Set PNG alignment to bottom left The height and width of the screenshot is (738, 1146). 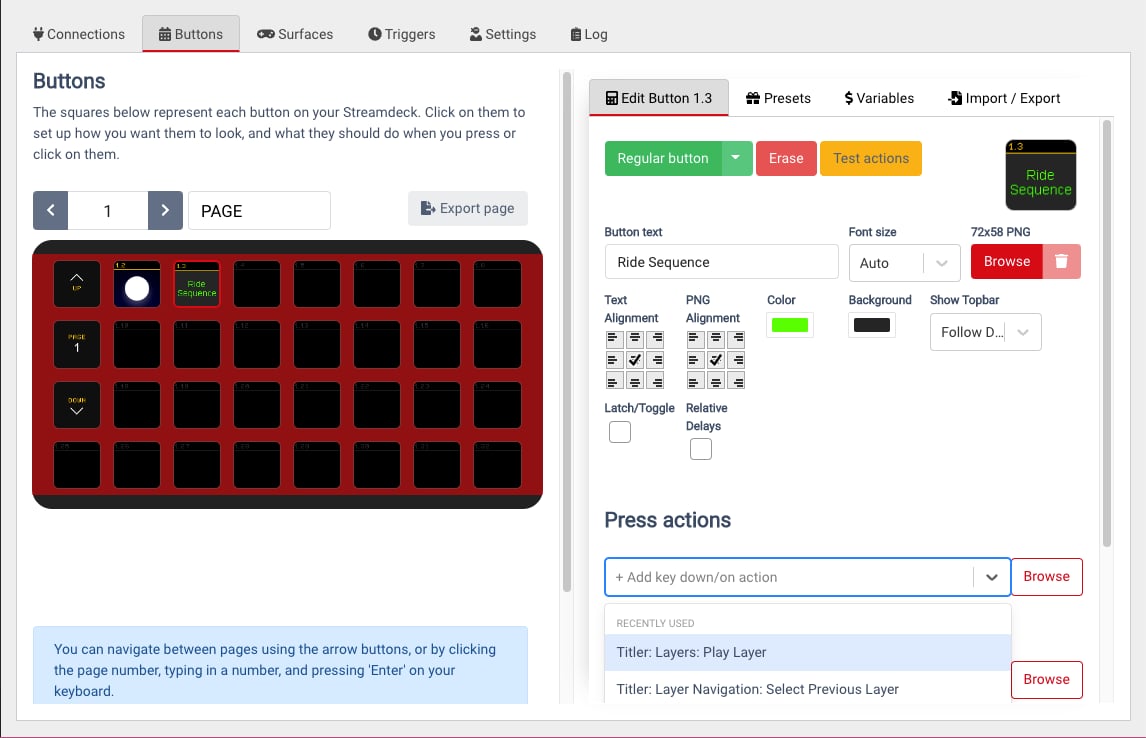(695, 381)
